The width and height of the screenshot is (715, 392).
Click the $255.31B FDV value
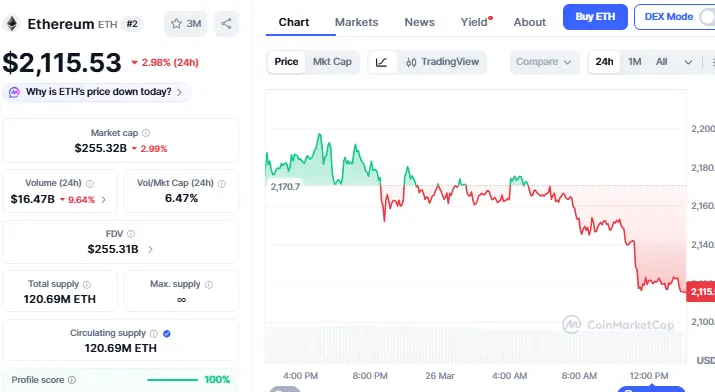113,249
